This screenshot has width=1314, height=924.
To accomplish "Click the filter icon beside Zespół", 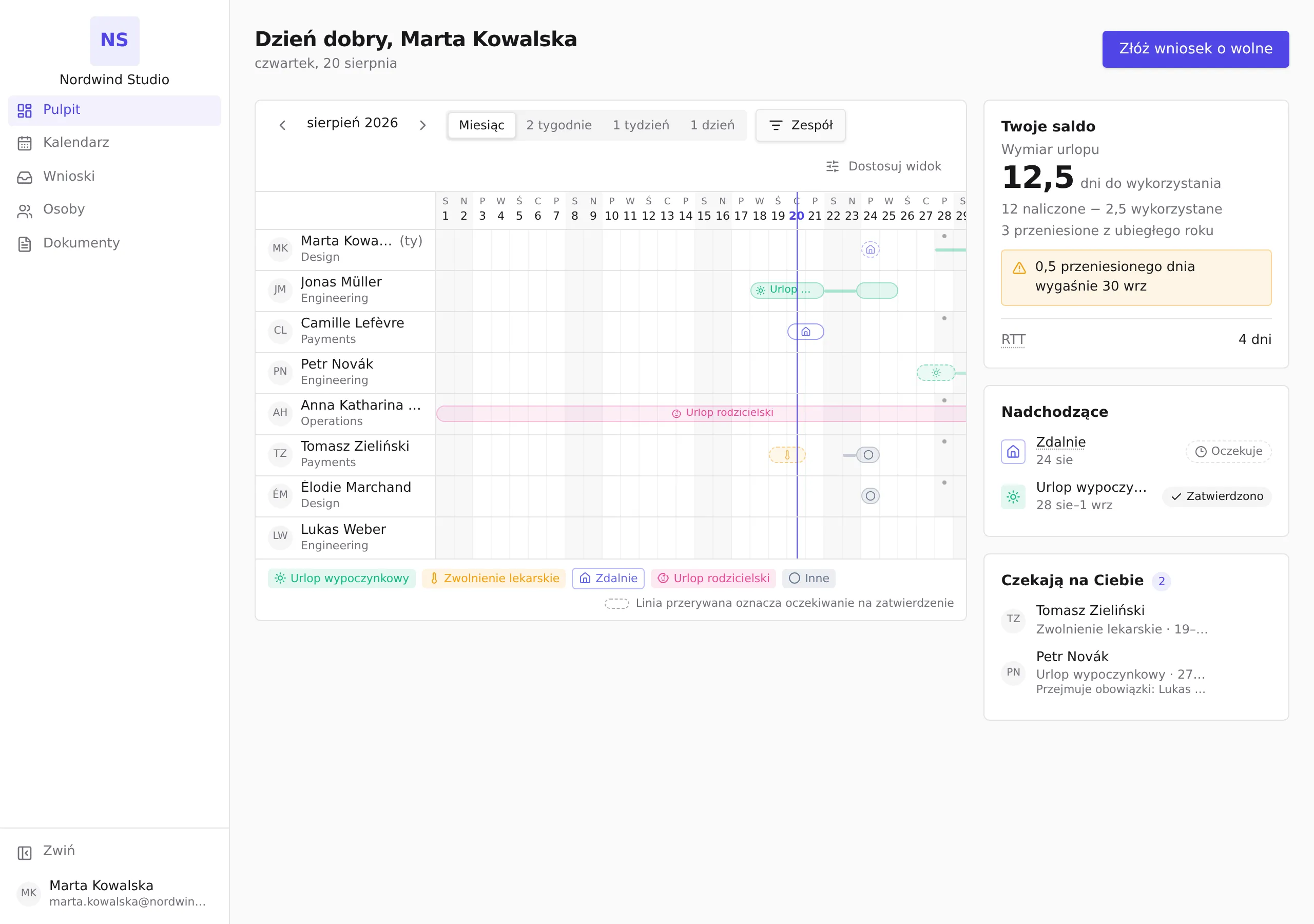I will 776,125.
